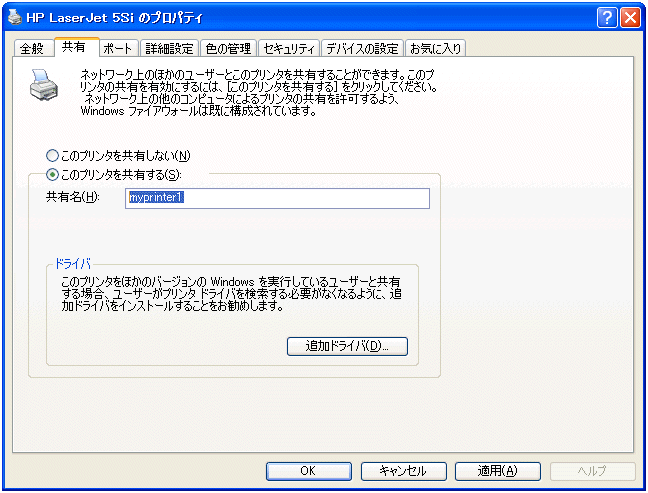
Task: Click the 共有名 input field
Action: pos(277,198)
